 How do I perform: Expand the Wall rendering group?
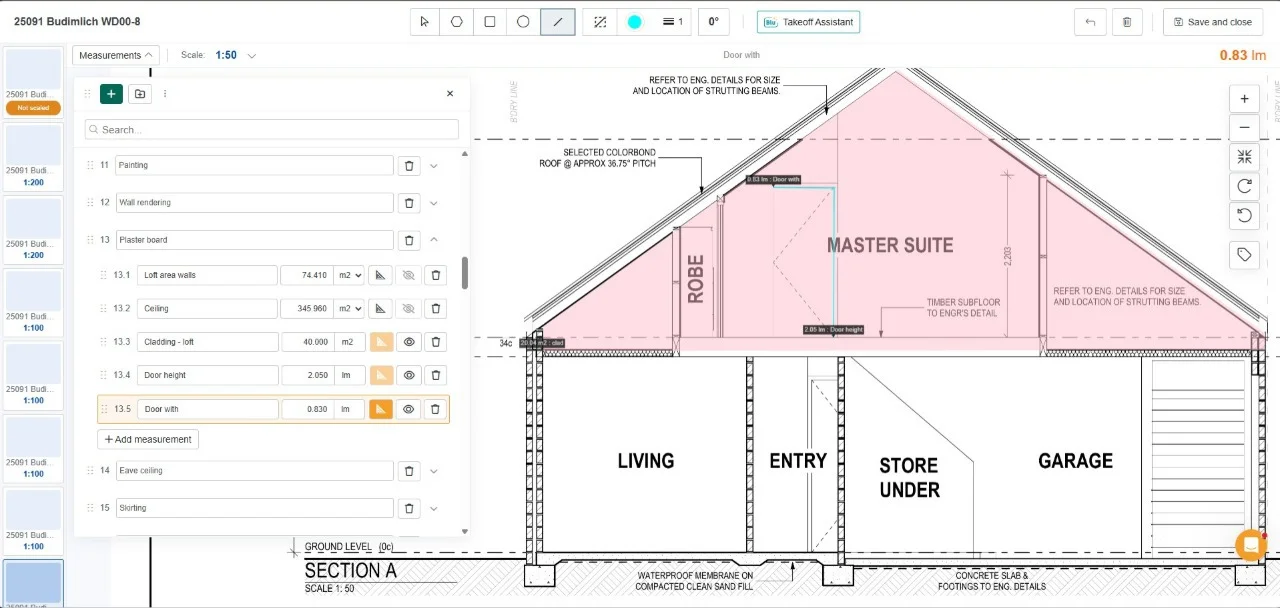tap(434, 203)
